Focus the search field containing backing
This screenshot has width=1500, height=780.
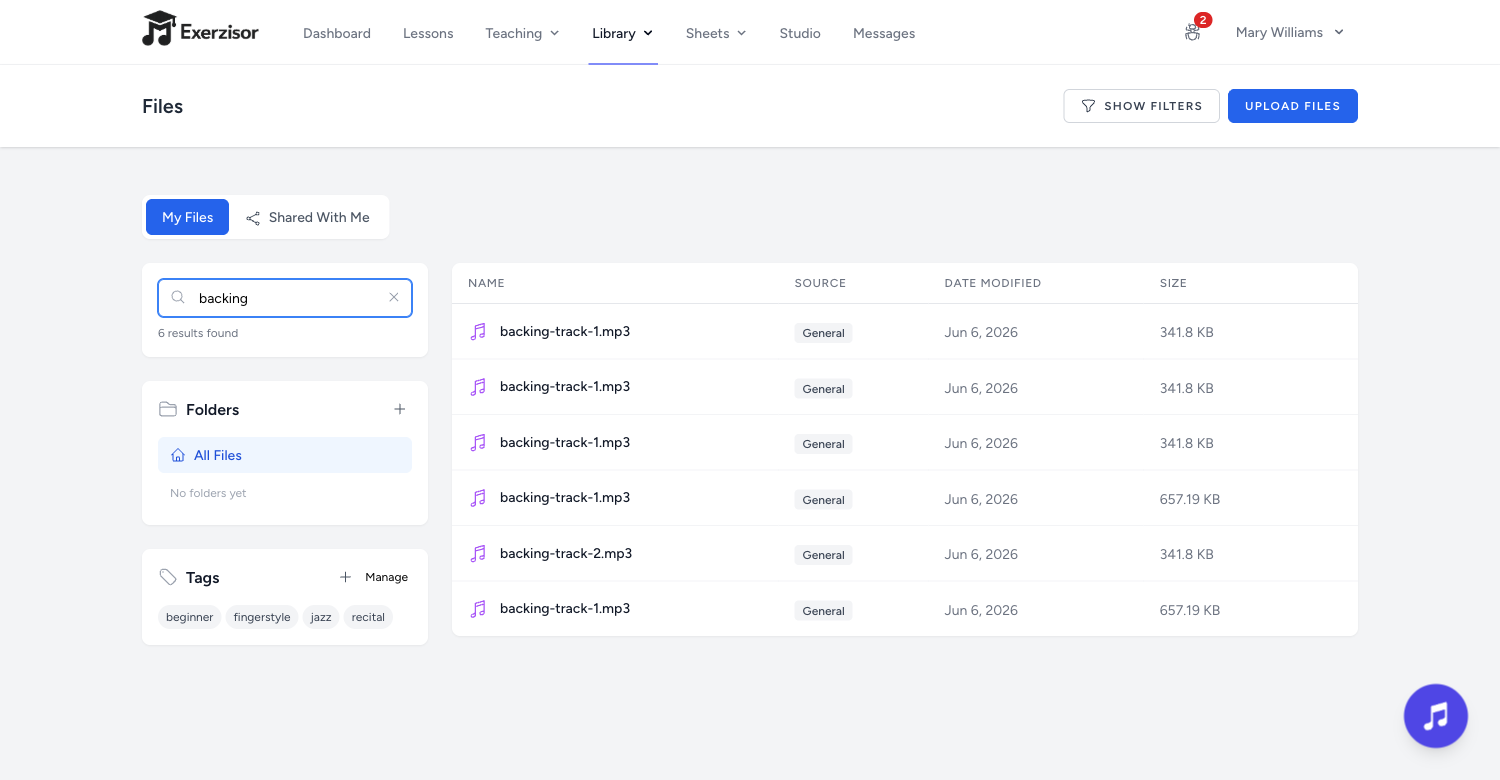click(285, 297)
